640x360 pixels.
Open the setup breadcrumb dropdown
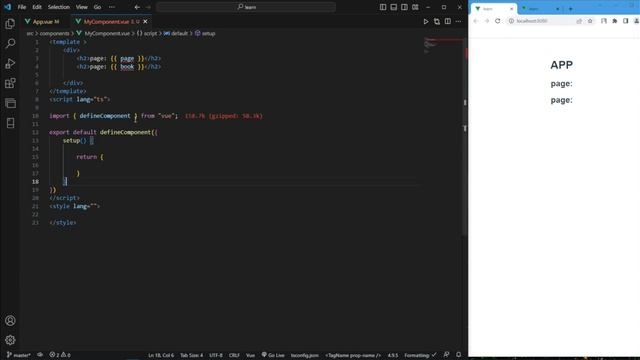point(205,33)
